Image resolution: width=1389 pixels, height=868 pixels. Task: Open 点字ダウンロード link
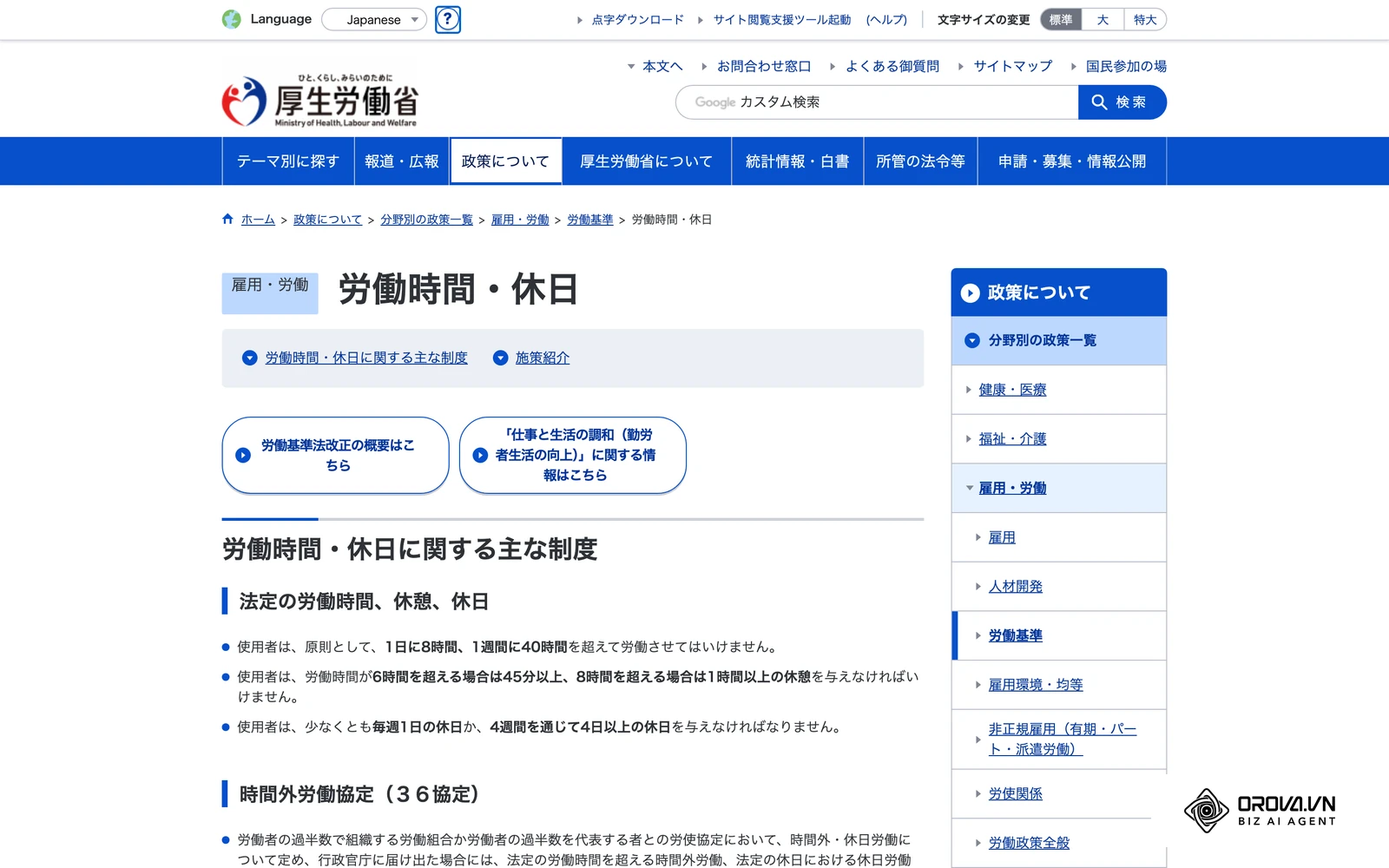(638, 20)
